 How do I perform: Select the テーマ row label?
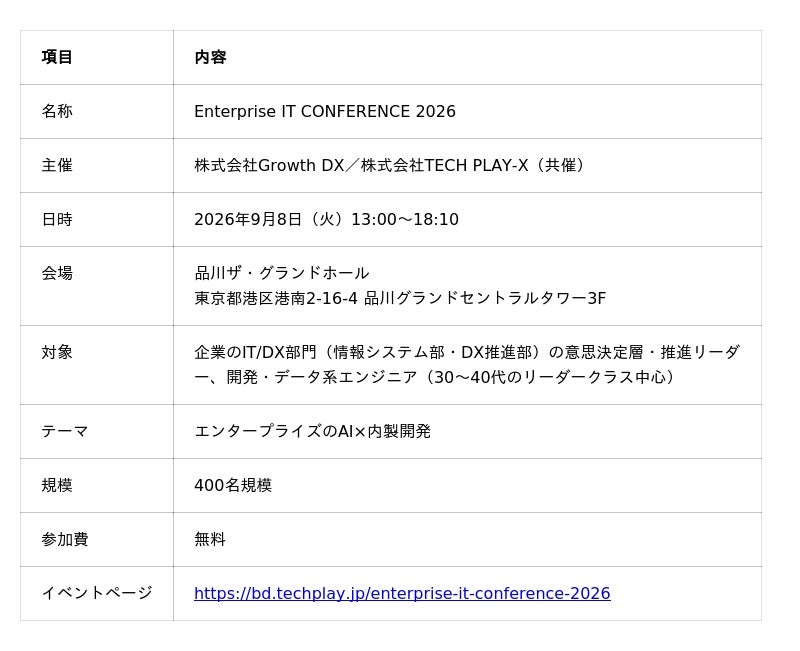coord(65,432)
